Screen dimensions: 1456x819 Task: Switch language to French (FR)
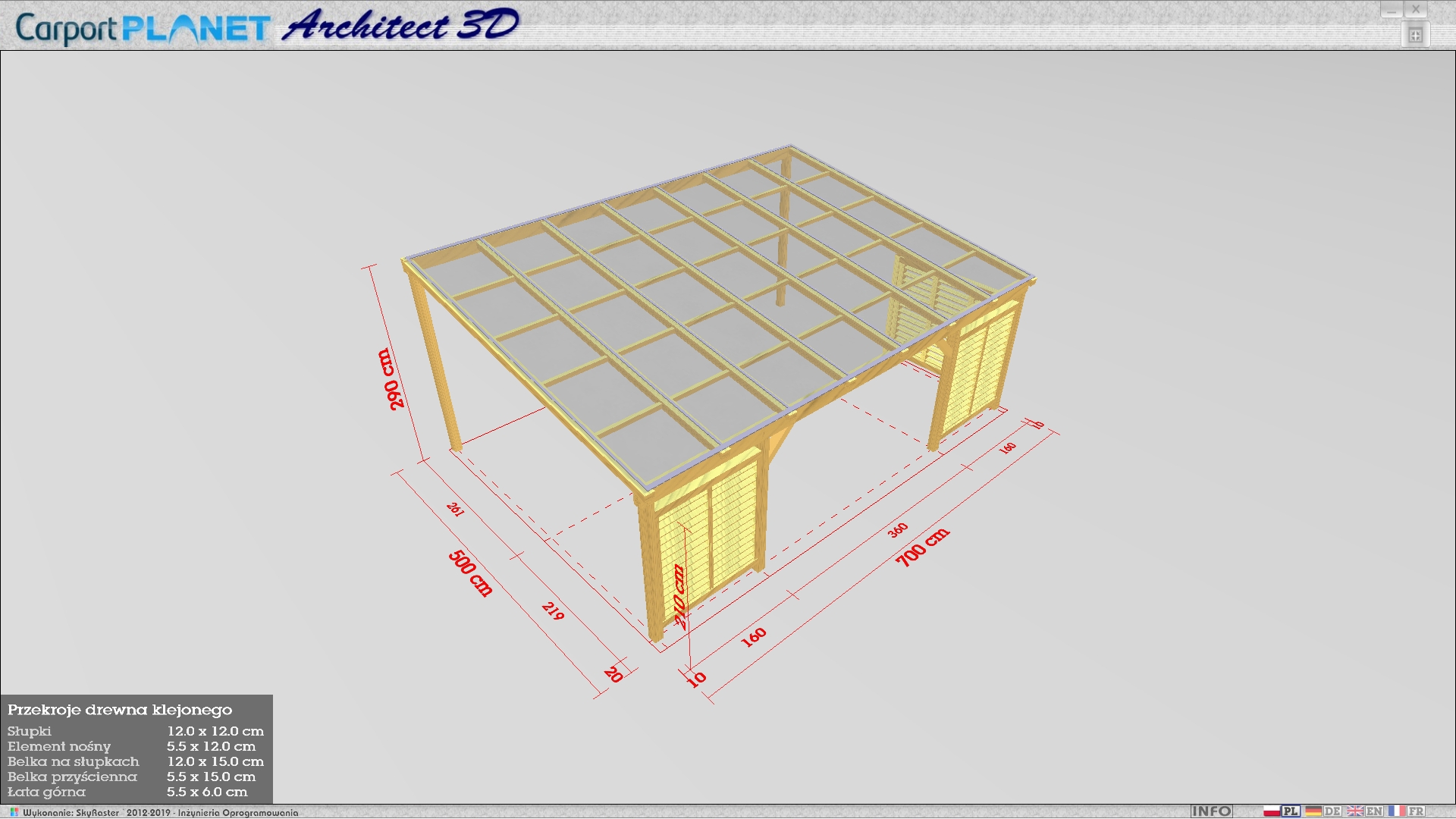click(x=1407, y=811)
